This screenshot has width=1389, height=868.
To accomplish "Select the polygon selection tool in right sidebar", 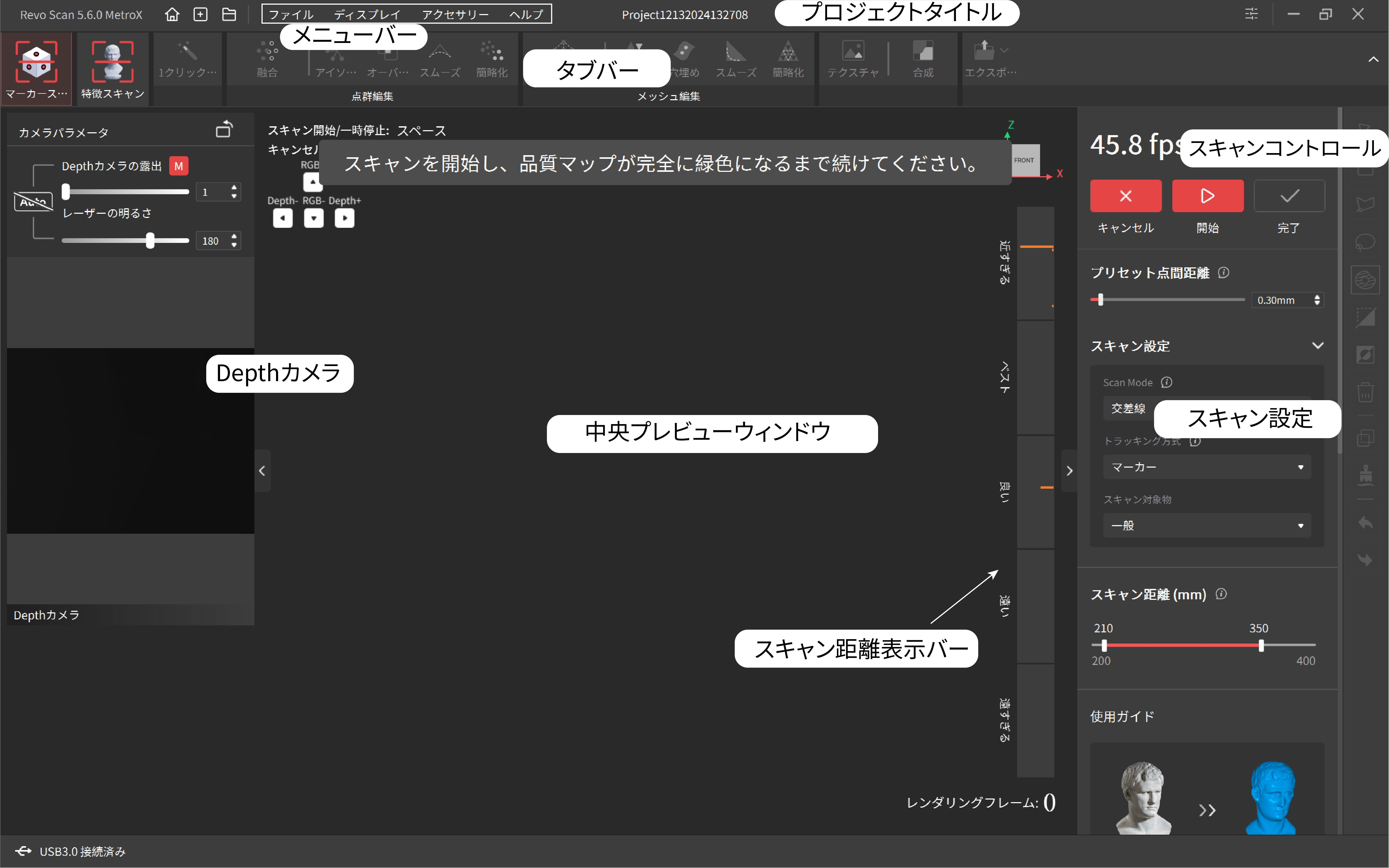I will click(x=1365, y=204).
